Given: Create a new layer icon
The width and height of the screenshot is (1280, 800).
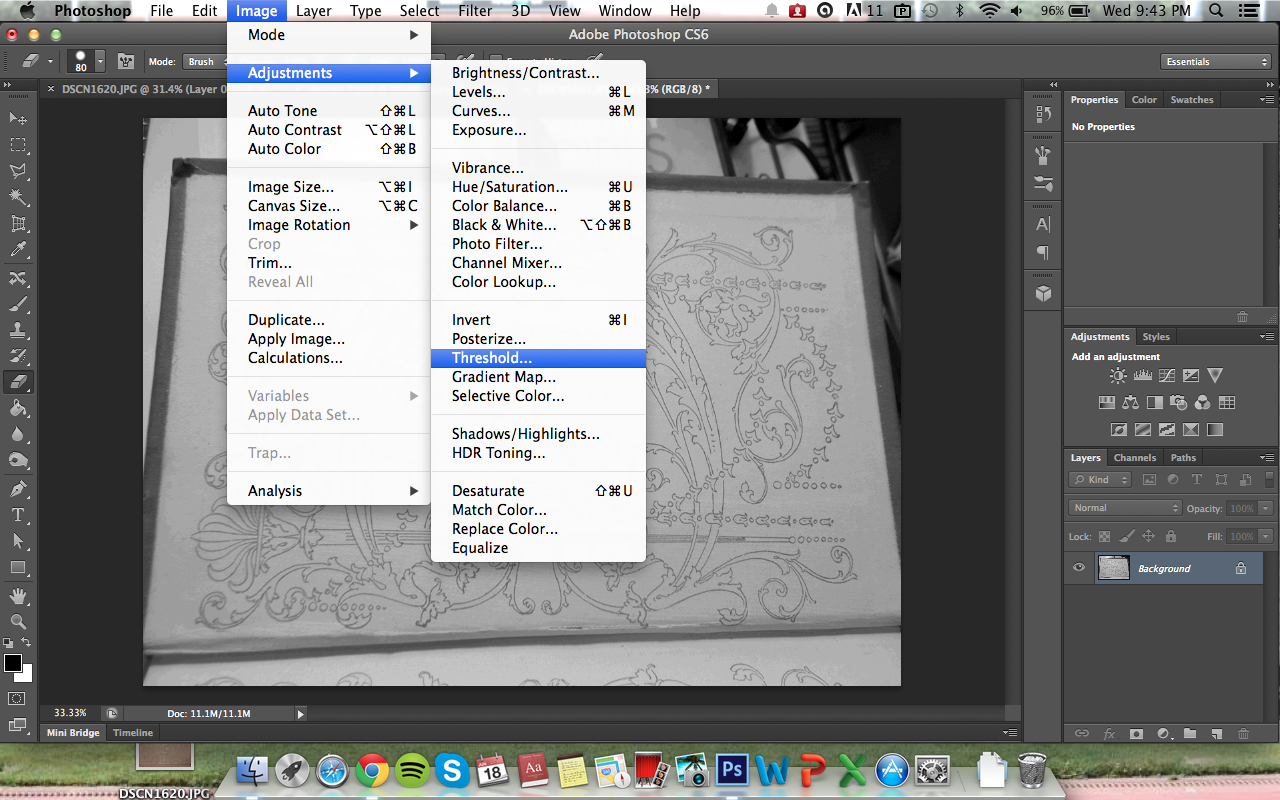Looking at the screenshot, I should [1216, 733].
